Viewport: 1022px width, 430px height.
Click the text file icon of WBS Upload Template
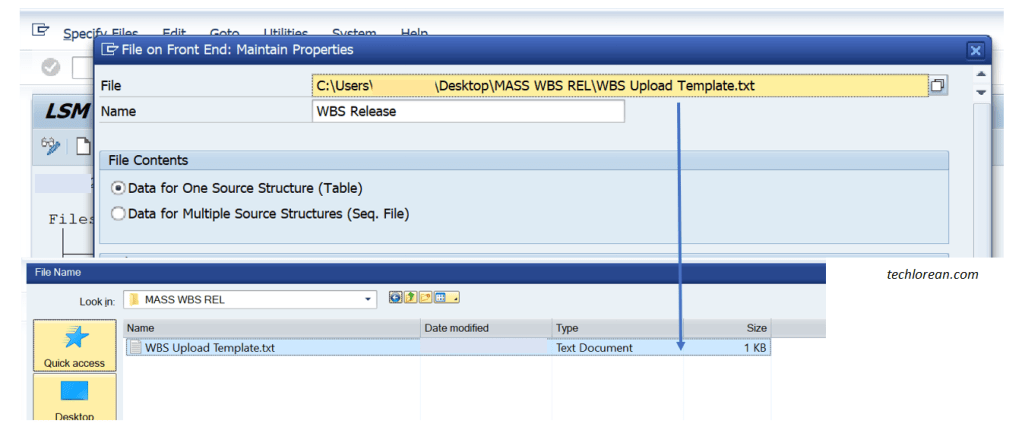coord(135,348)
